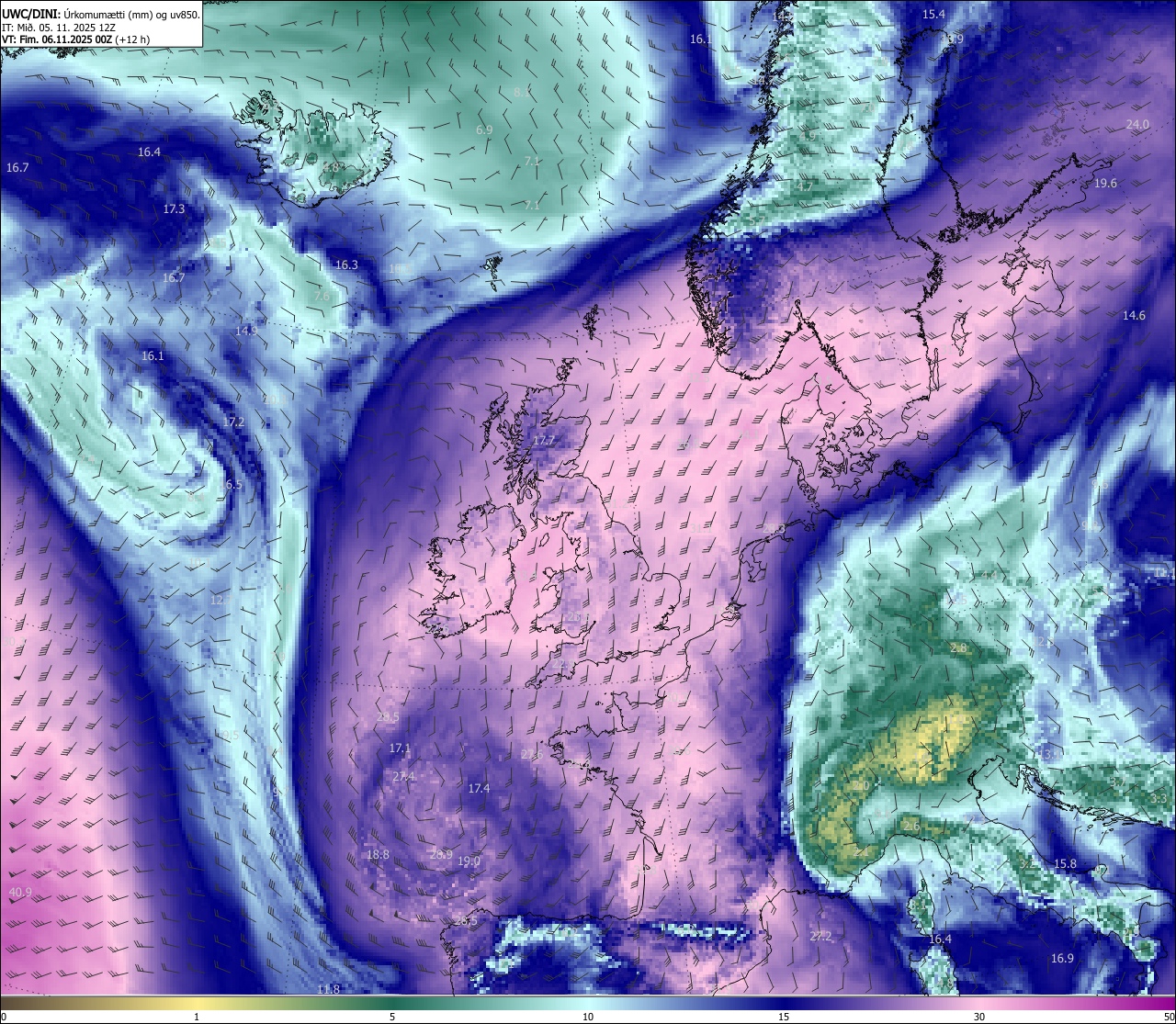Viewport: 1176px width, 1024px height.
Task: Click the map value "24.0"
Action: click(1137, 125)
